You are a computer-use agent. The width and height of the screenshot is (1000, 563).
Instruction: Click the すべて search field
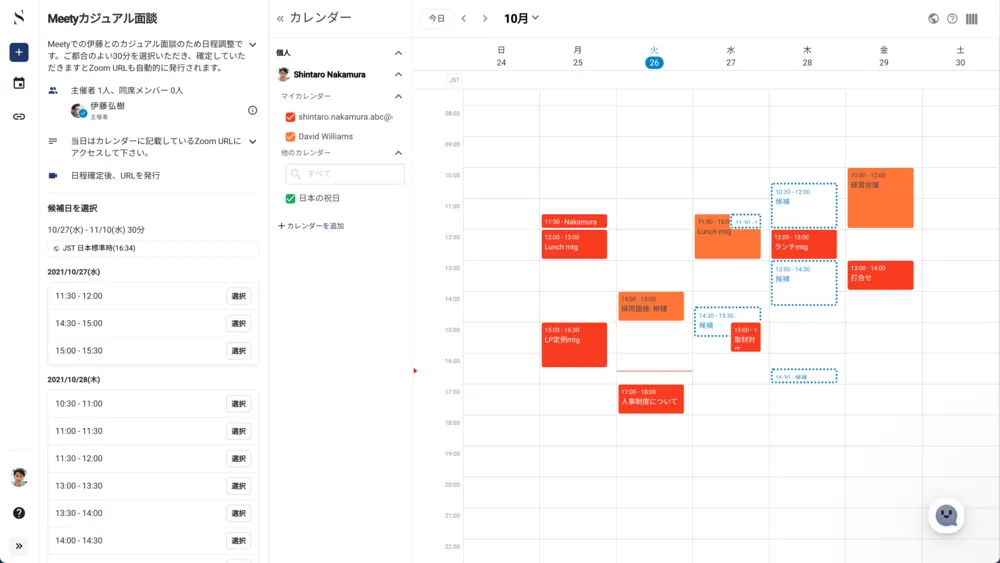point(345,173)
